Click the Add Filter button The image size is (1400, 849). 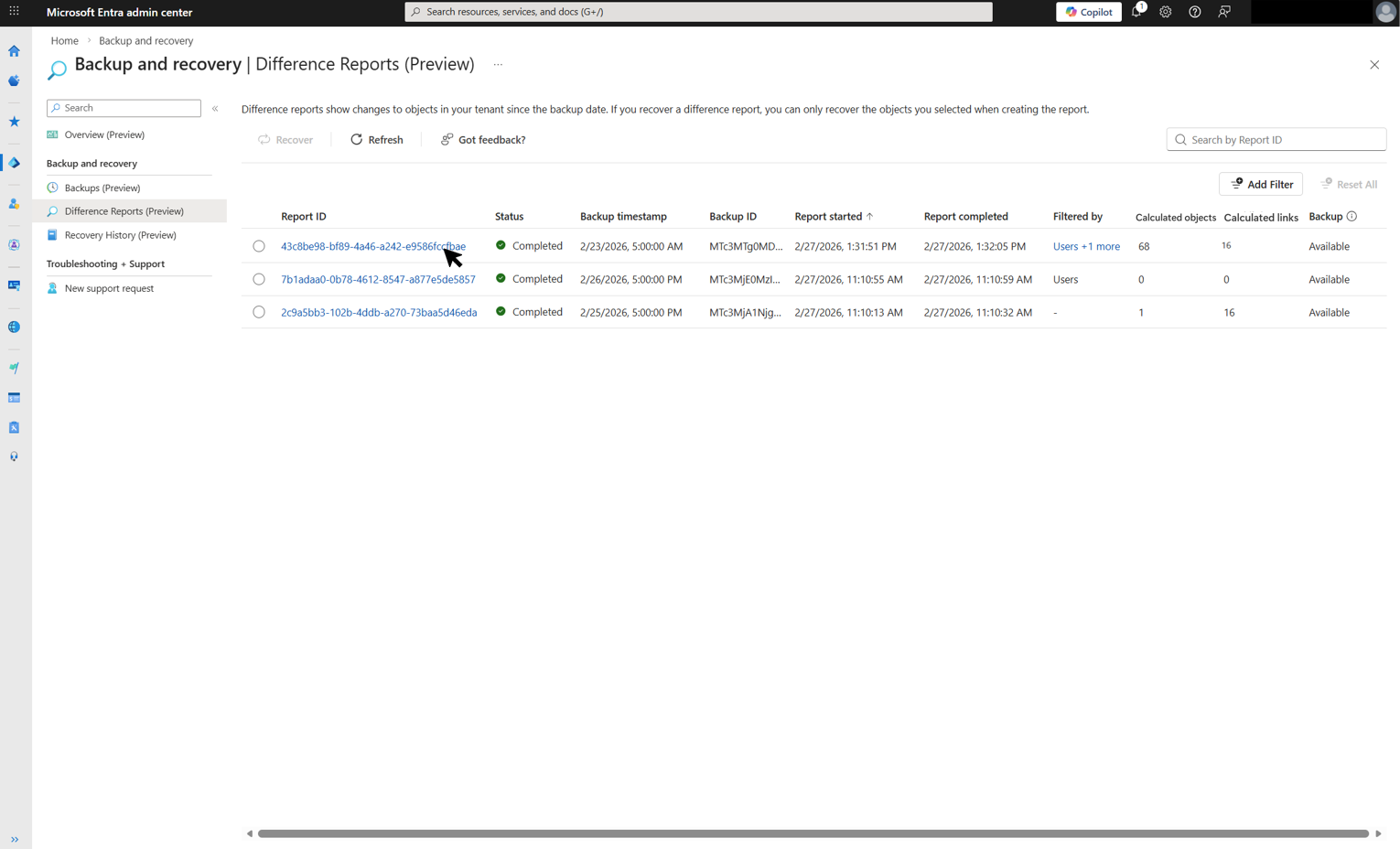pyautogui.click(x=1260, y=184)
